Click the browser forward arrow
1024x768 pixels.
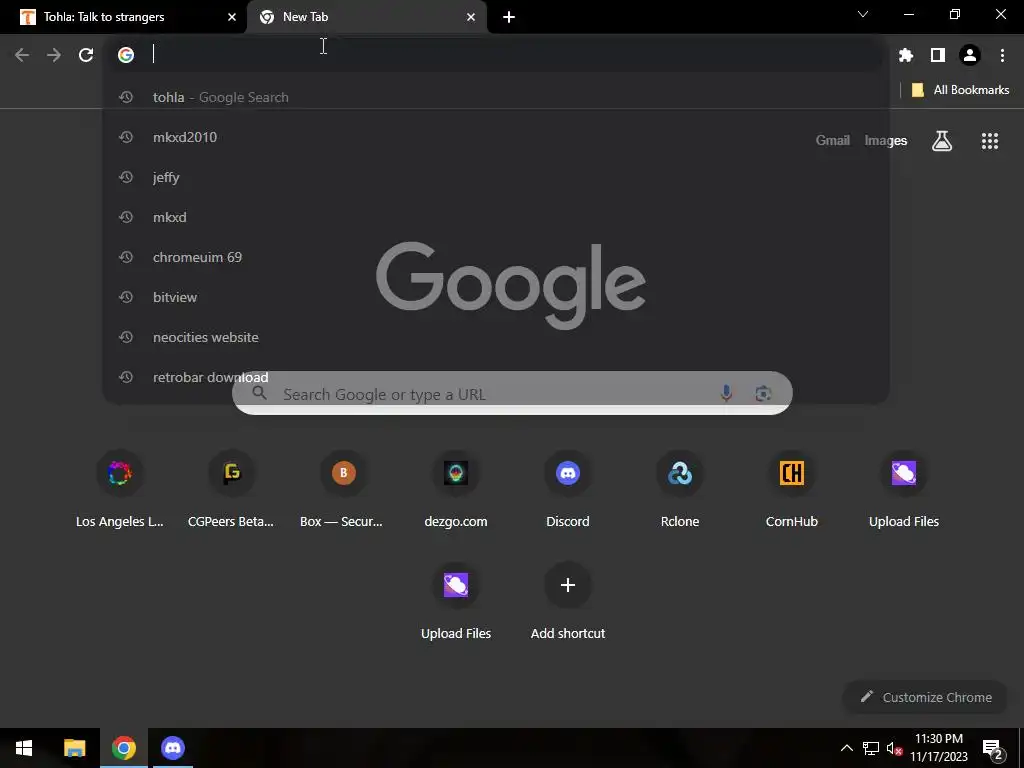tap(54, 55)
